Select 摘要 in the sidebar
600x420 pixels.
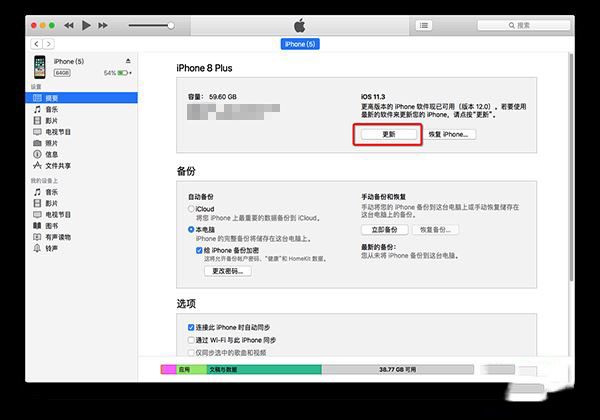[x=51, y=95]
